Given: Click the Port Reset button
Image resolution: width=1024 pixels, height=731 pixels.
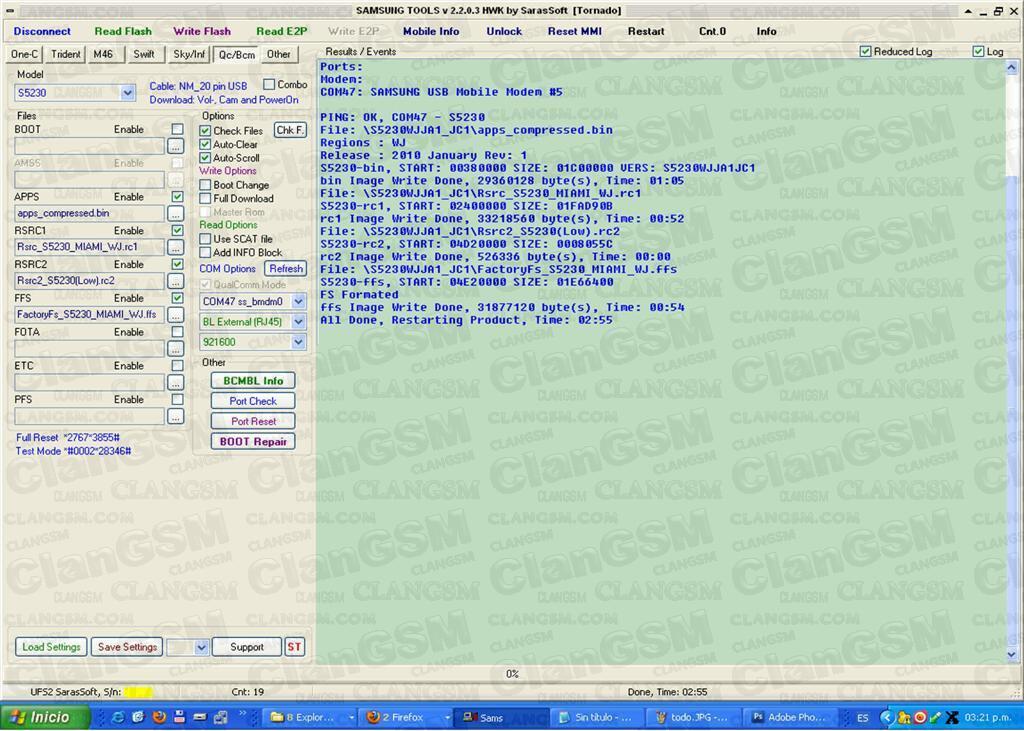Looking at the screenshot, I should coord(253,421).
